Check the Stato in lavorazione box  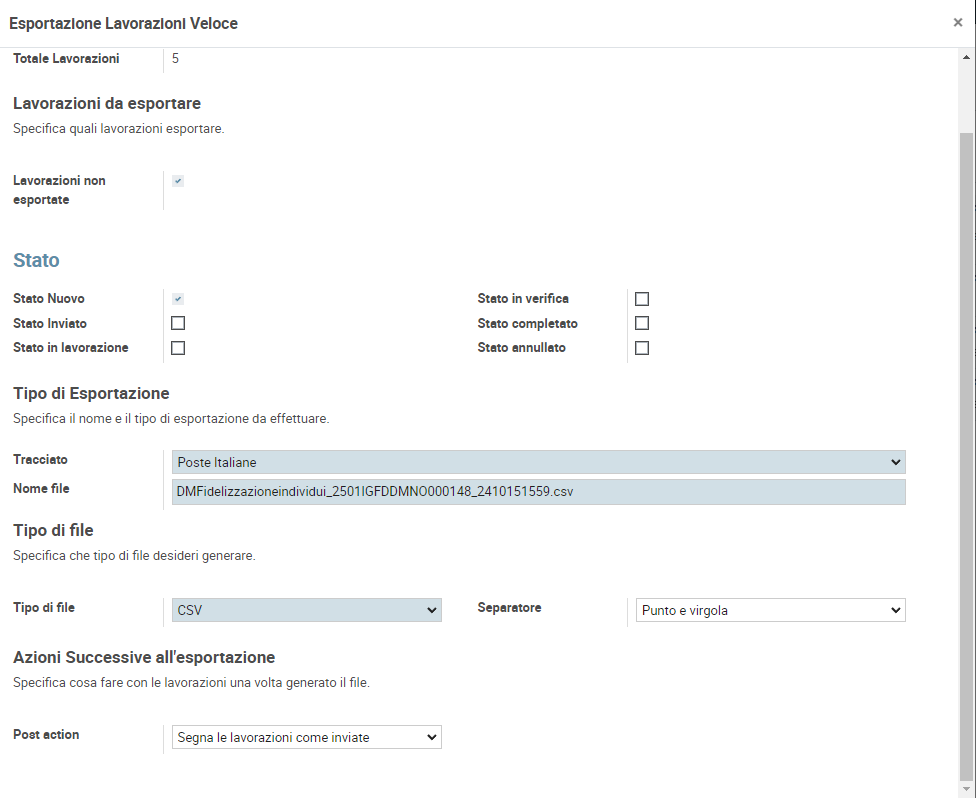(x=178, y=348)
